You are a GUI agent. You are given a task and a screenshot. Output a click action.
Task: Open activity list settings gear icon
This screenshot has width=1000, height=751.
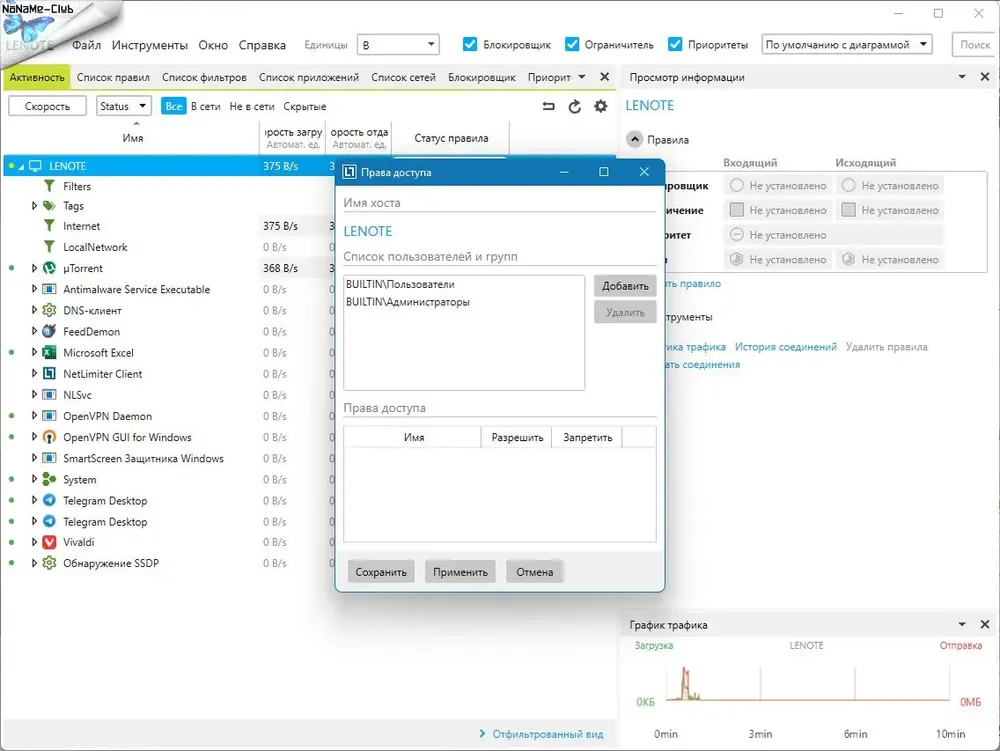point(601,106)
